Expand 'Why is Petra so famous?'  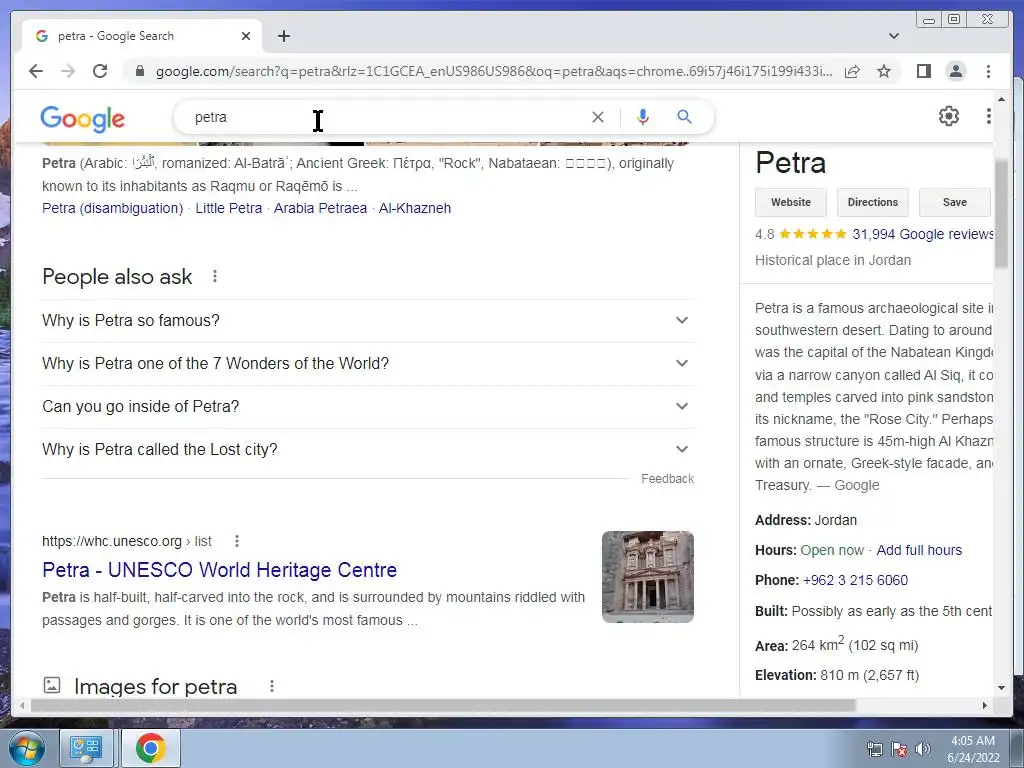point(368,321)
